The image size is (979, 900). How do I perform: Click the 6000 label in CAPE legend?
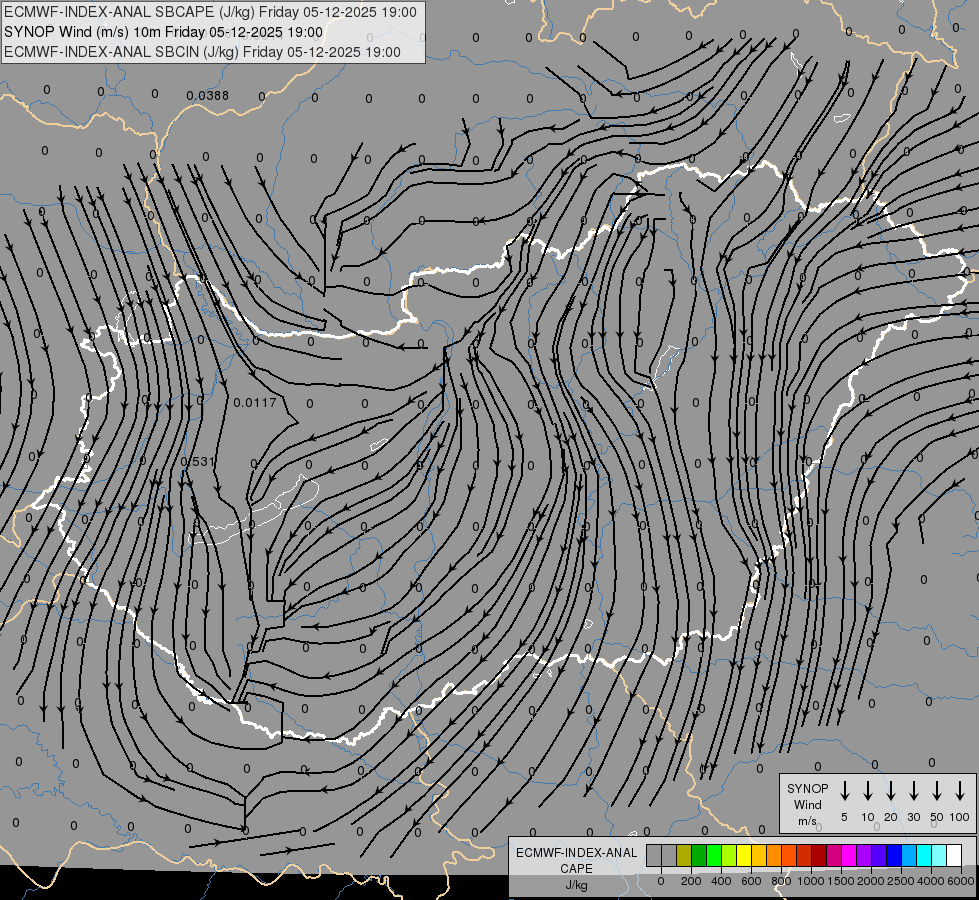961,881
